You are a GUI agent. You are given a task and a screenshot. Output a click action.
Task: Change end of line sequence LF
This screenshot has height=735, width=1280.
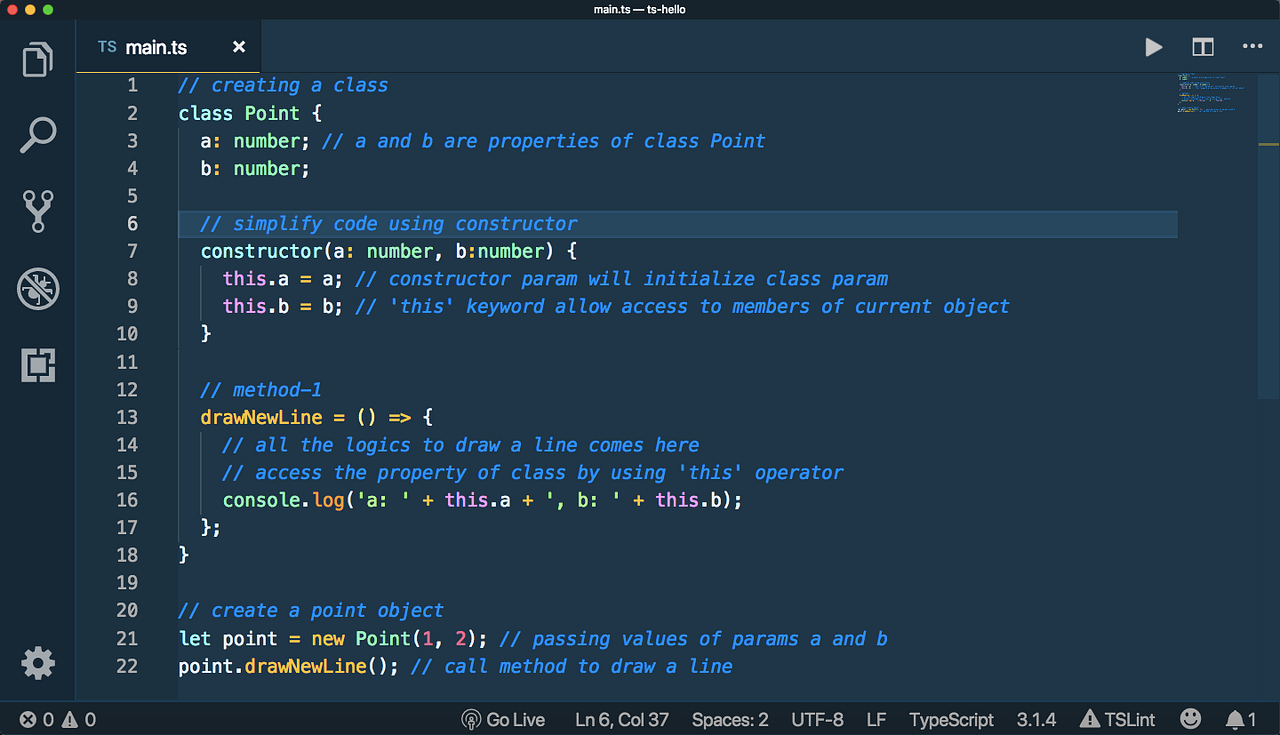876,719
